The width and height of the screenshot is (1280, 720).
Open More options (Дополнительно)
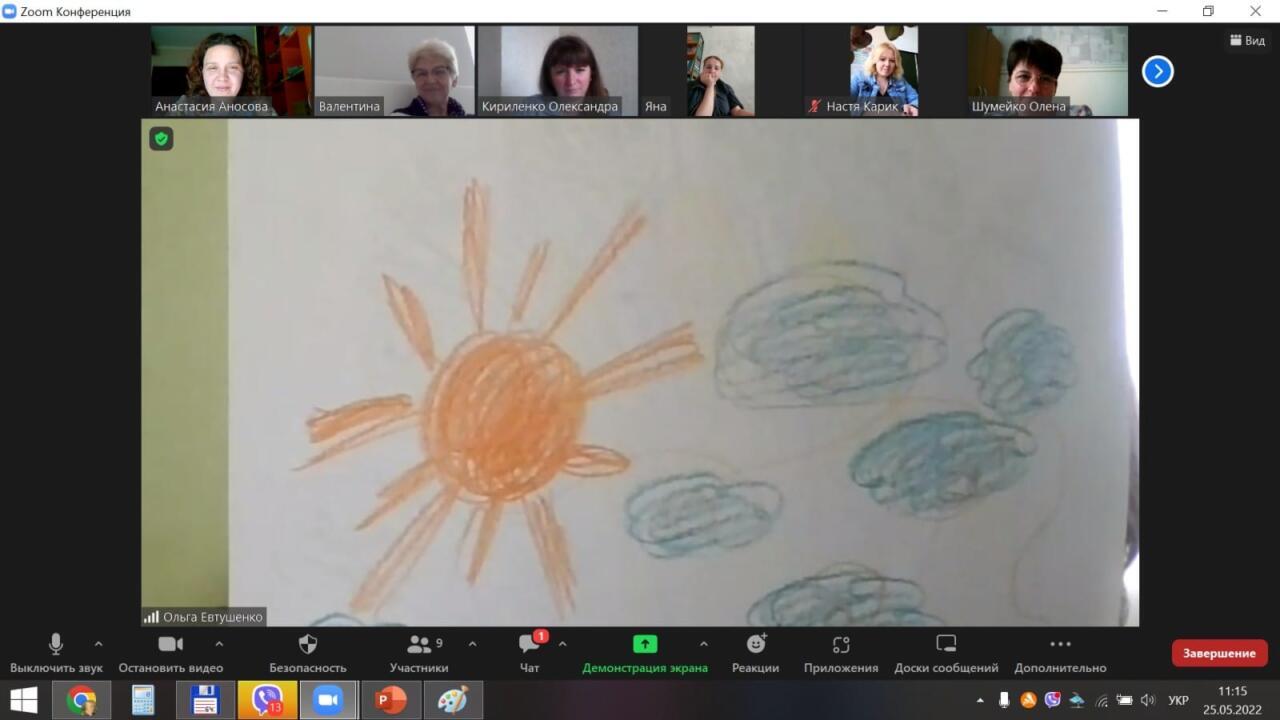[1060, 653]
